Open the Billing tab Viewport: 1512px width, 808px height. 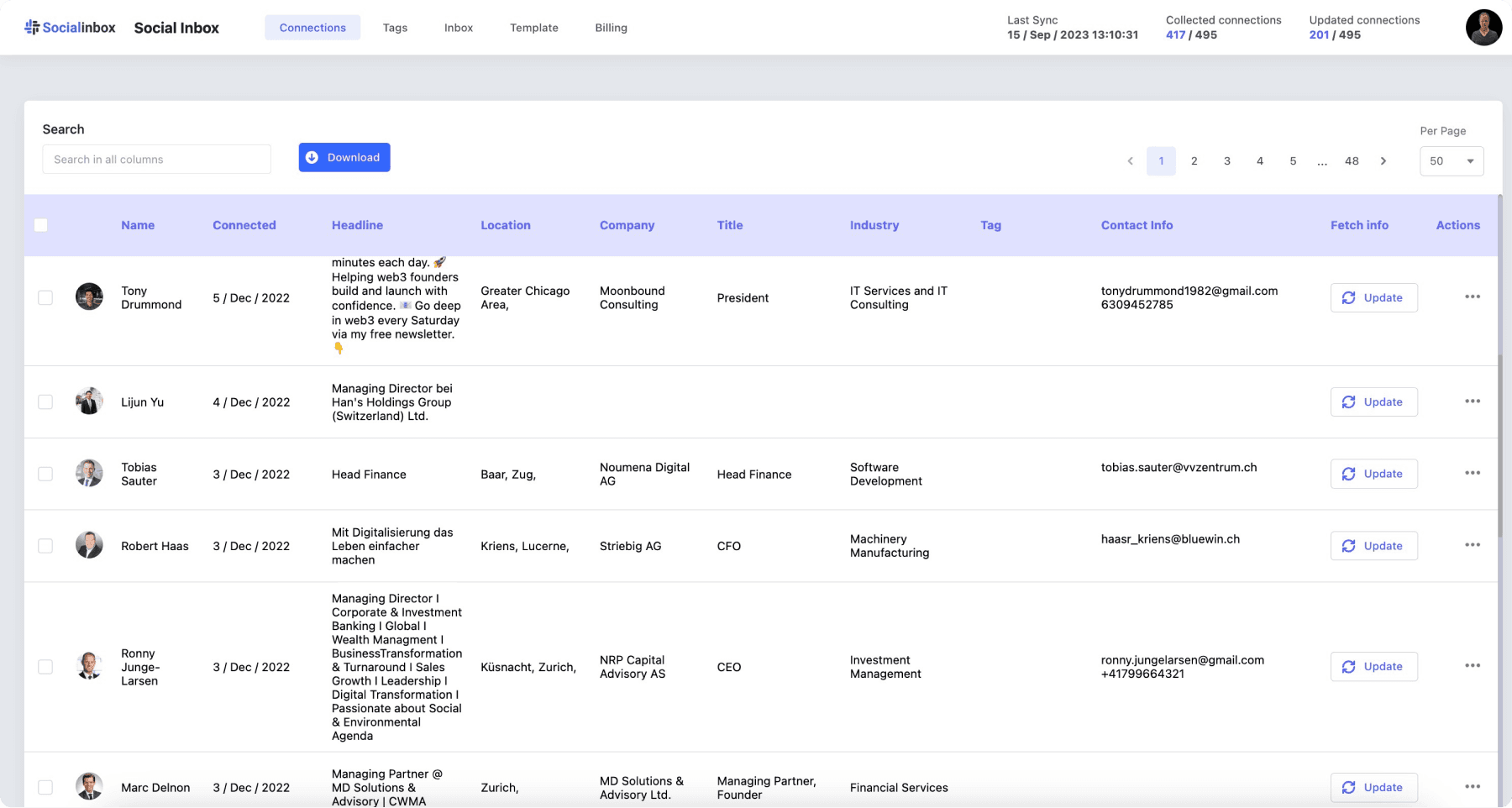(x=611, y=28)
